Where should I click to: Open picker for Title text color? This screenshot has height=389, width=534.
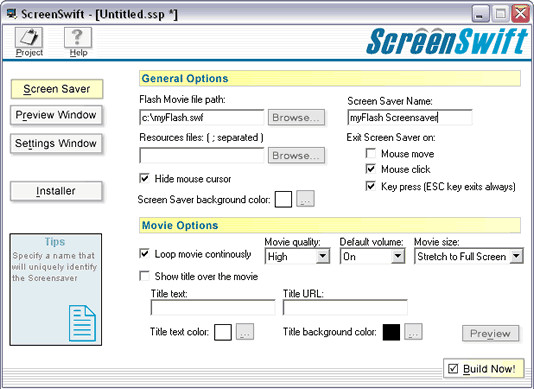coord(245,331)
